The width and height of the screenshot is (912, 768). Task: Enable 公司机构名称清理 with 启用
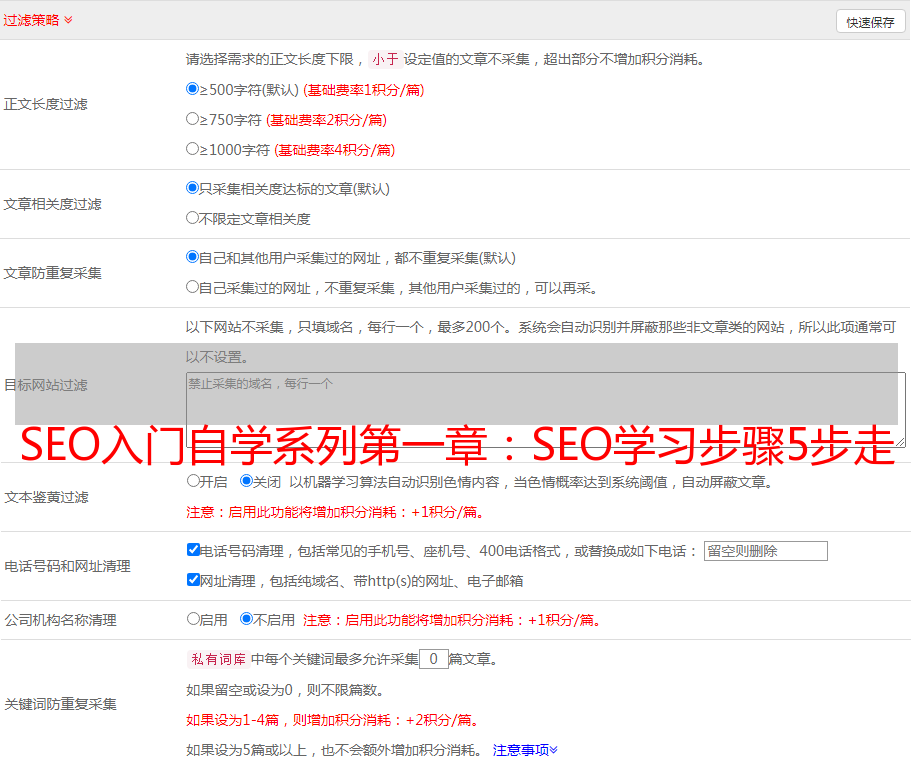pos(193,619)
